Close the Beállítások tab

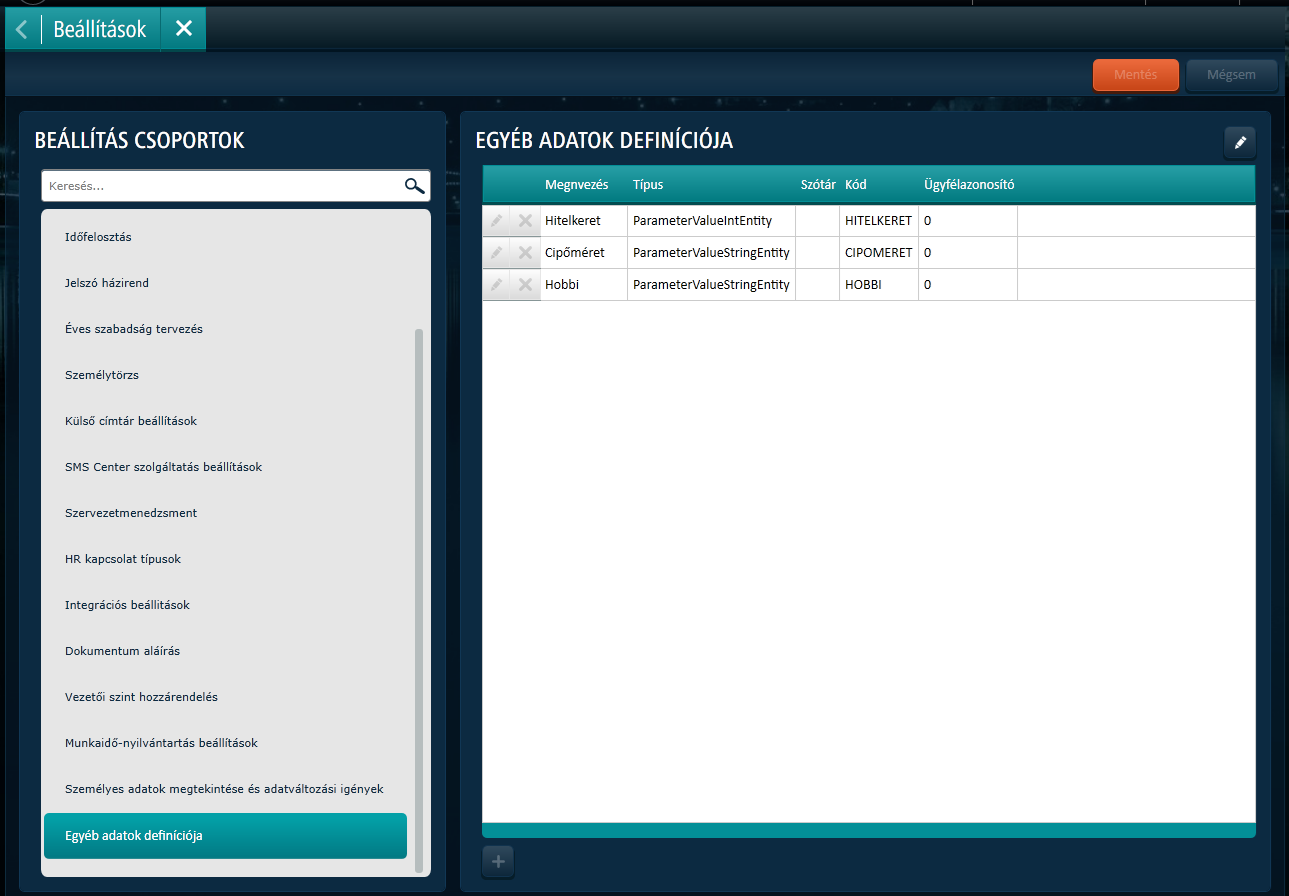click(x=183, y=29)
